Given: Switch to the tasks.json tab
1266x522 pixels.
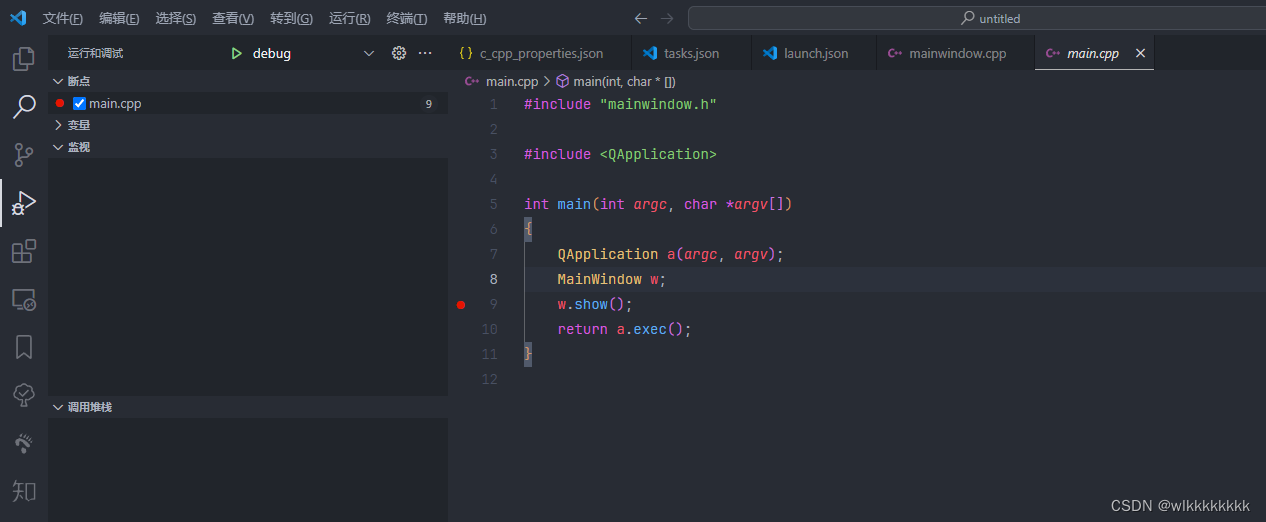Looking at the screenshot, I should (691, 53).
